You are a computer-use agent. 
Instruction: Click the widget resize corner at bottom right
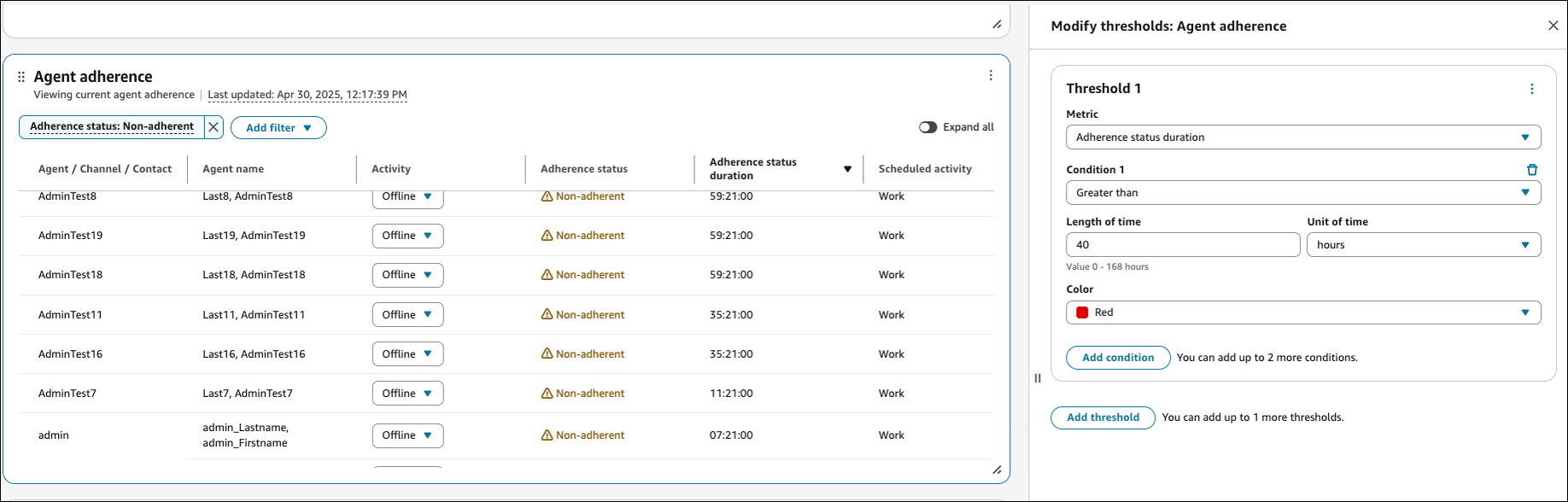[x=996, y=470]
